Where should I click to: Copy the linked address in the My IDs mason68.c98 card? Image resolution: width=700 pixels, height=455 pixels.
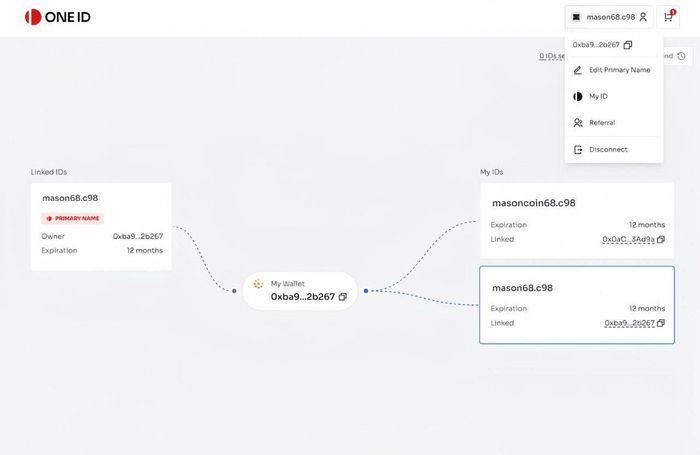tap(661, 323)
